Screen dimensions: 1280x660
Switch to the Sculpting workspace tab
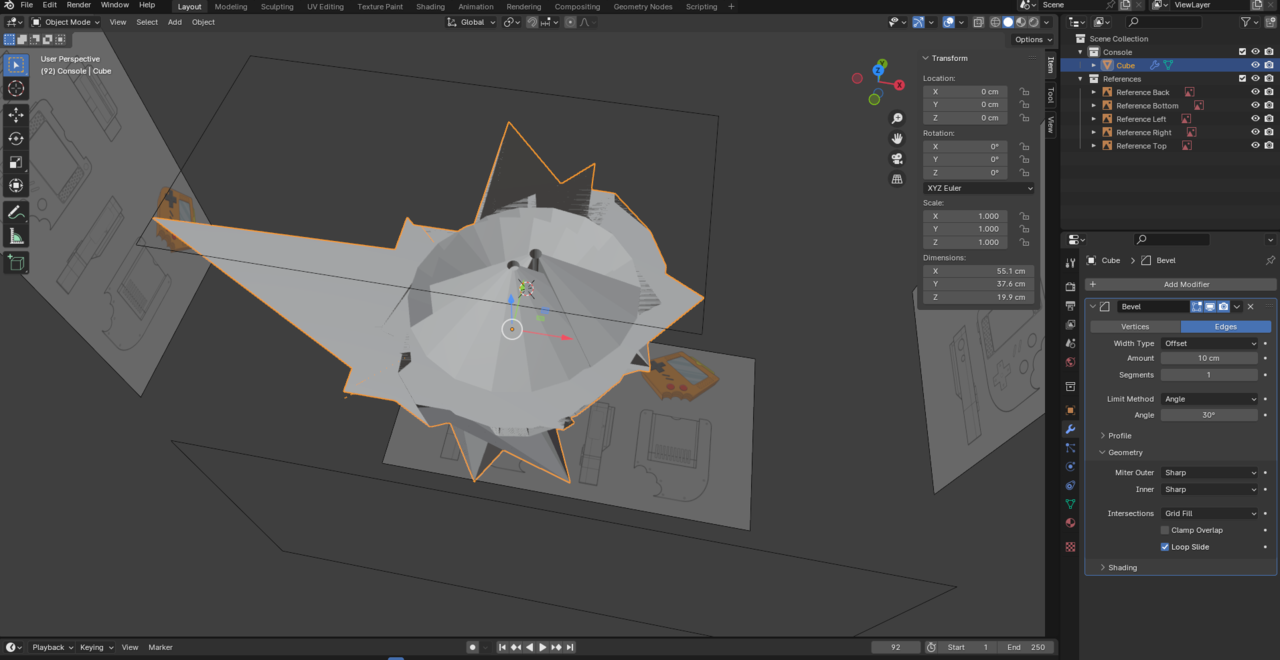point(277,7)
